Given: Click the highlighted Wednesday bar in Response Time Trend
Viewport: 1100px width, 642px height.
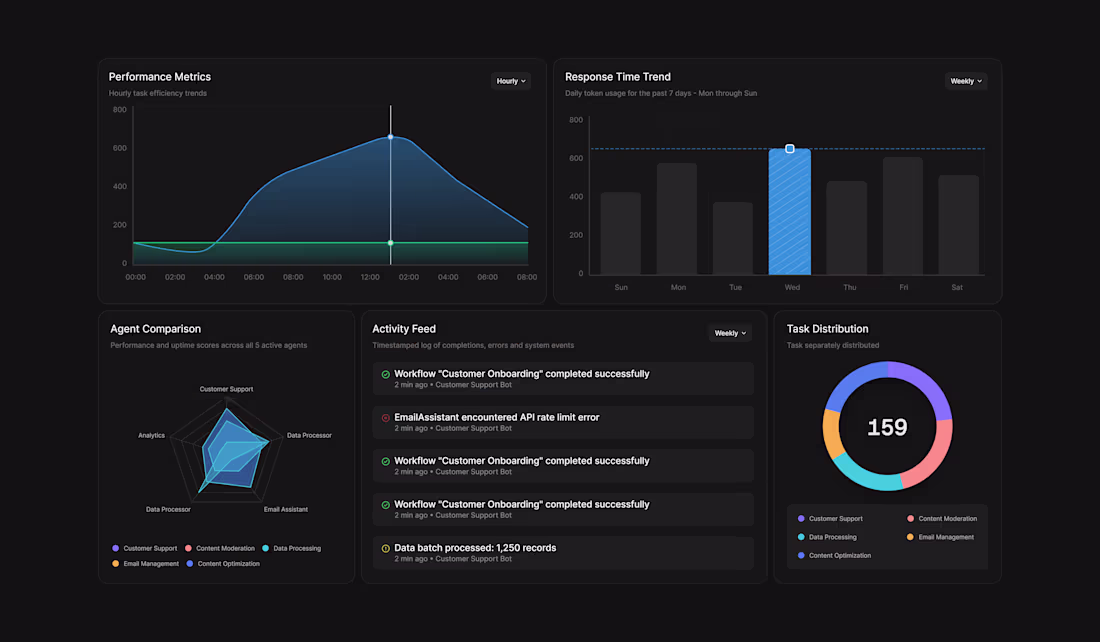Looking at the screenshot, I should pyautogui.click(x=790, y=210).
